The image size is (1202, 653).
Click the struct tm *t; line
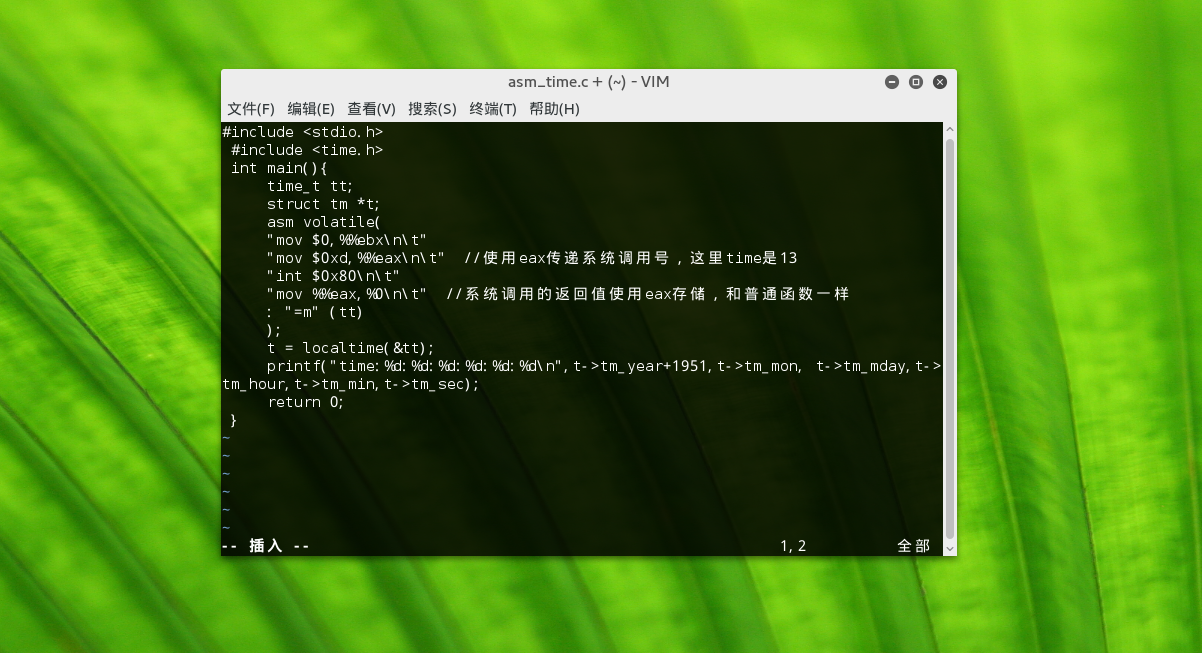click(x=324, y=204)
